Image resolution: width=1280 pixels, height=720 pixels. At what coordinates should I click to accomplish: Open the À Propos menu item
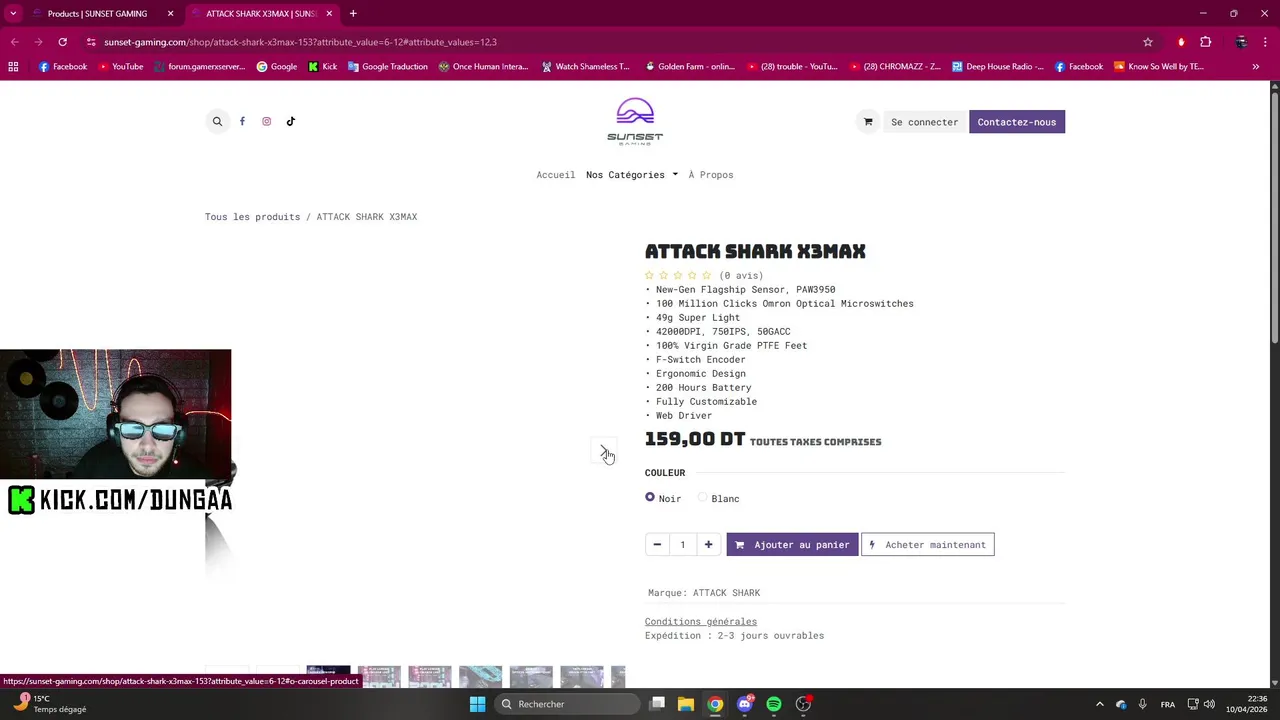[711, 175]
